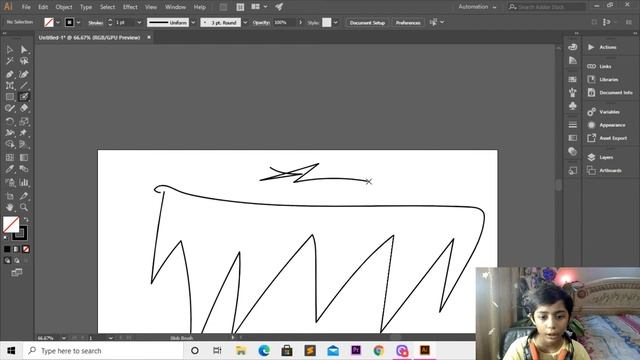Open the File menu
Image resolution: width=640 pixels, height=360 pixels.
click(x=26, y=7)
